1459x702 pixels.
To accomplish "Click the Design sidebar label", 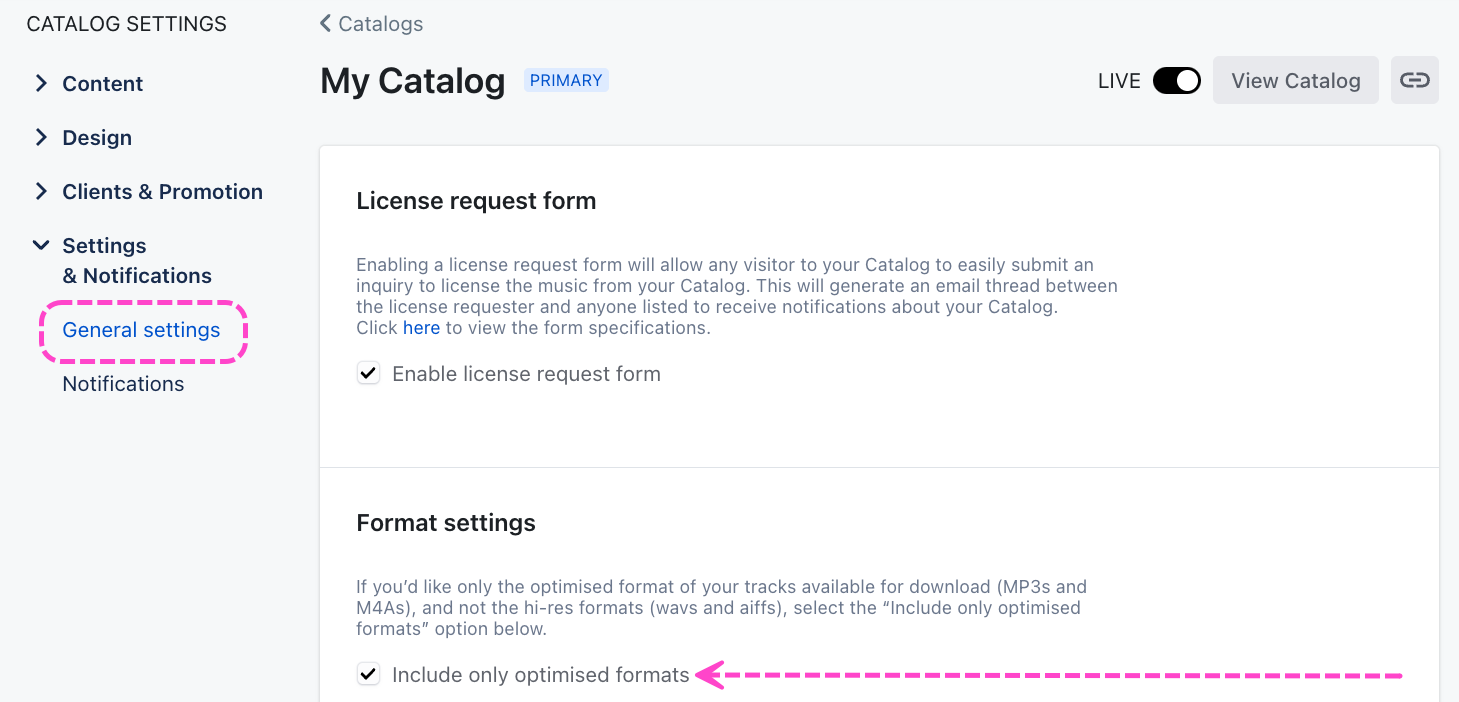I will (x=97, y=138).
